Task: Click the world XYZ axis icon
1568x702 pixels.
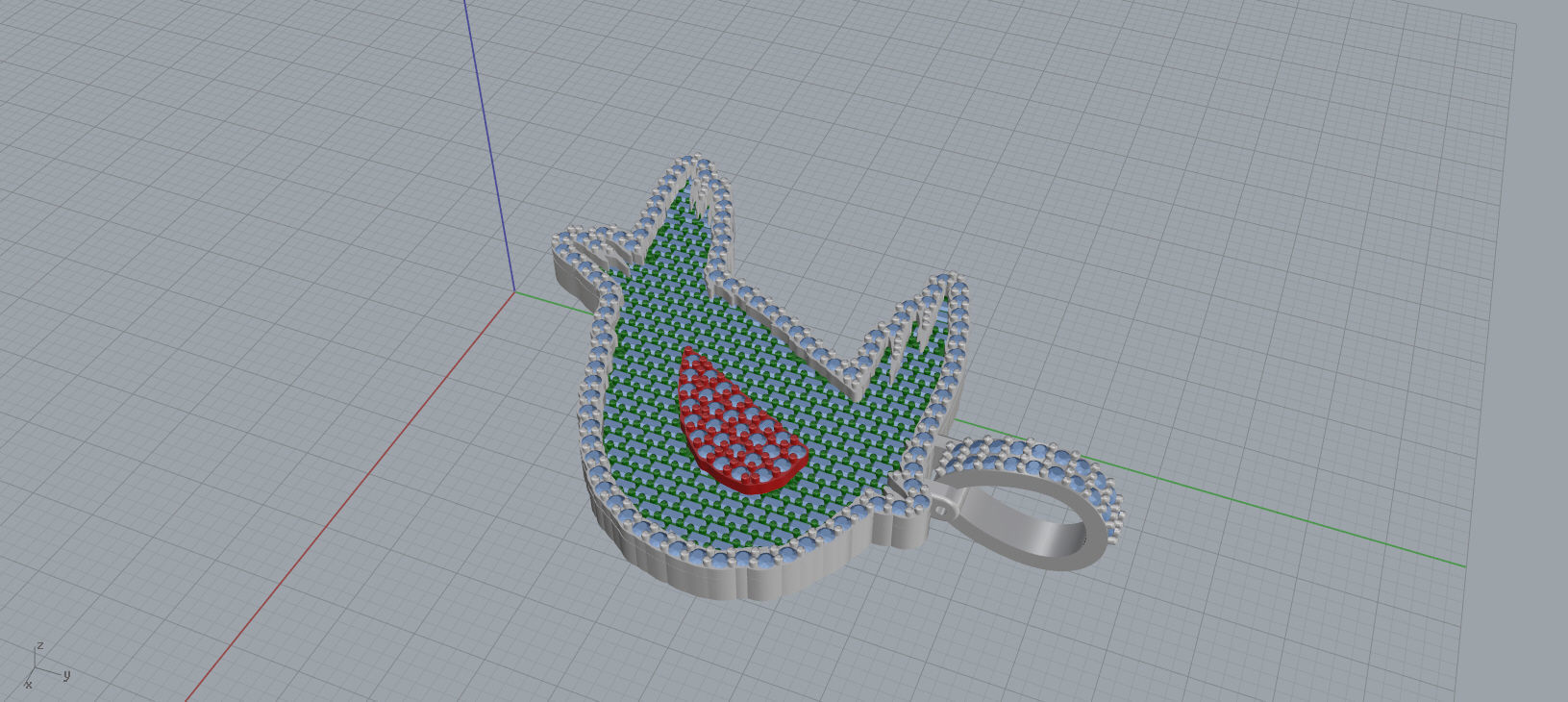Action: (x=45, y=664)
